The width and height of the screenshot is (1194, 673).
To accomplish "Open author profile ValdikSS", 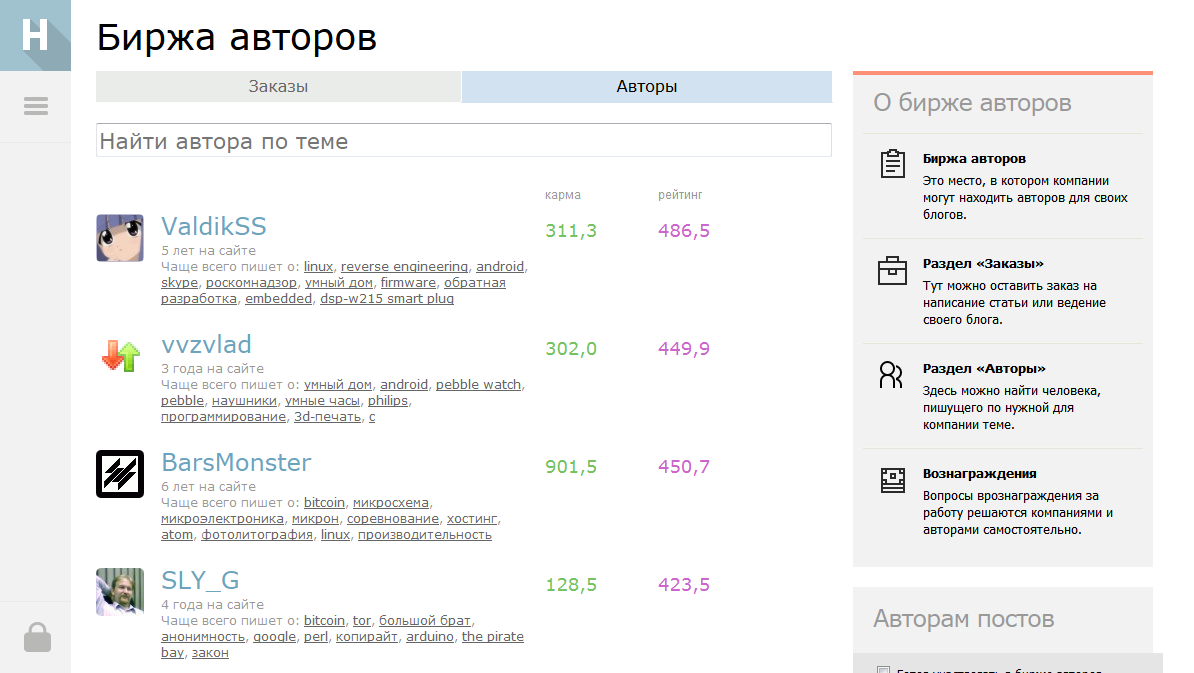I will pyautogui.click(x=213, y=227).
